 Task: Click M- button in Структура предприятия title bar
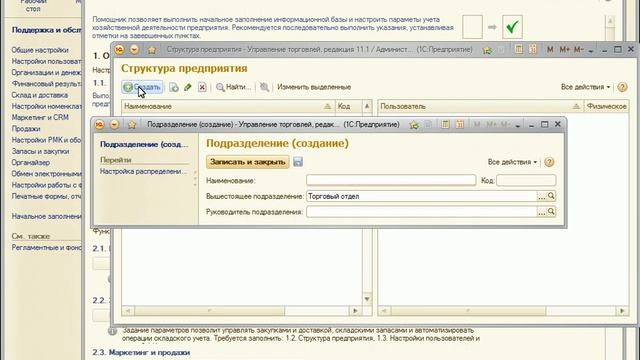pos(578,49)
